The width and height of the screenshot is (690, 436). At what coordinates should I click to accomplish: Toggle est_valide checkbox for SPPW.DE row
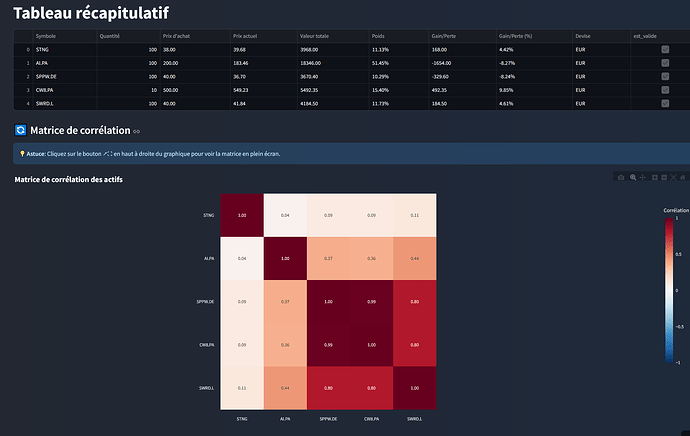pos(665,76)
